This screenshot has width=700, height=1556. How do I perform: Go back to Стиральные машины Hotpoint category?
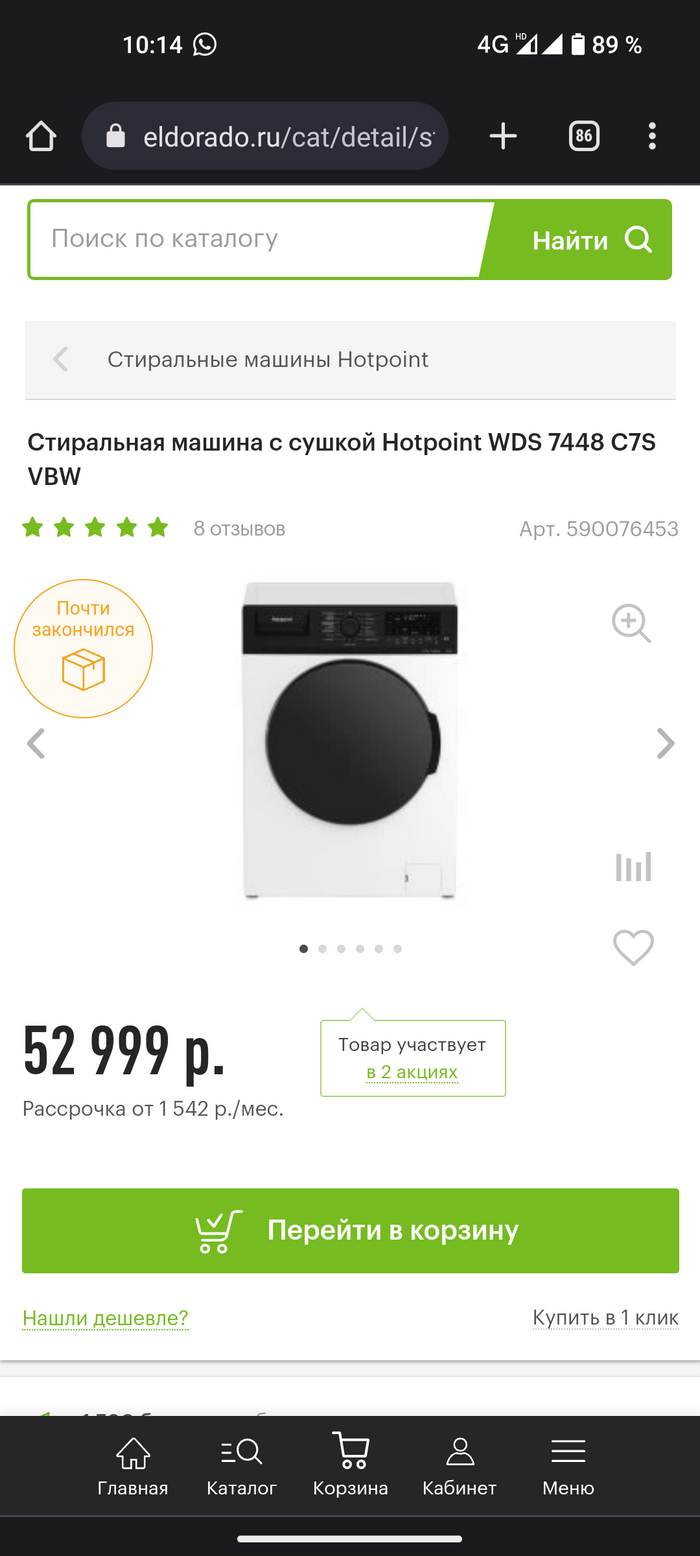point(350,360)
